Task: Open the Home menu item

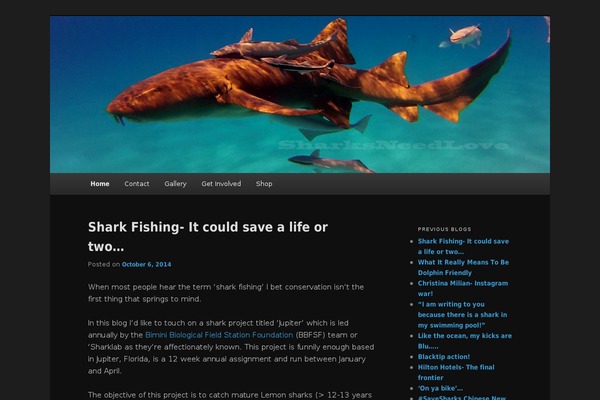Action: click(100, 184)
